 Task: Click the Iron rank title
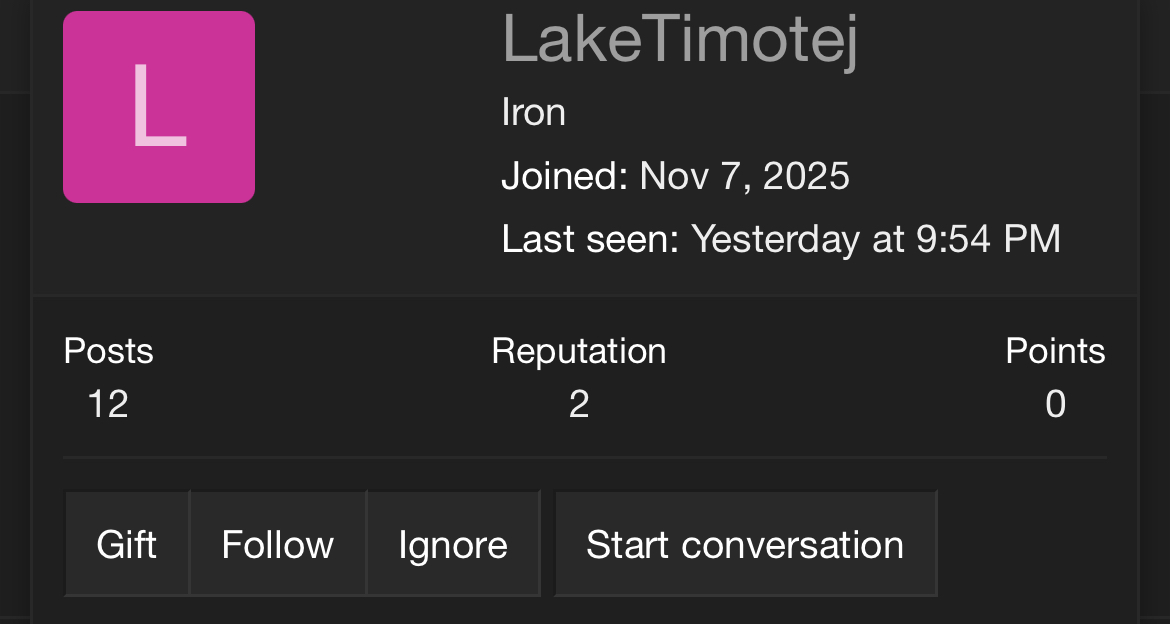(533, 112)
